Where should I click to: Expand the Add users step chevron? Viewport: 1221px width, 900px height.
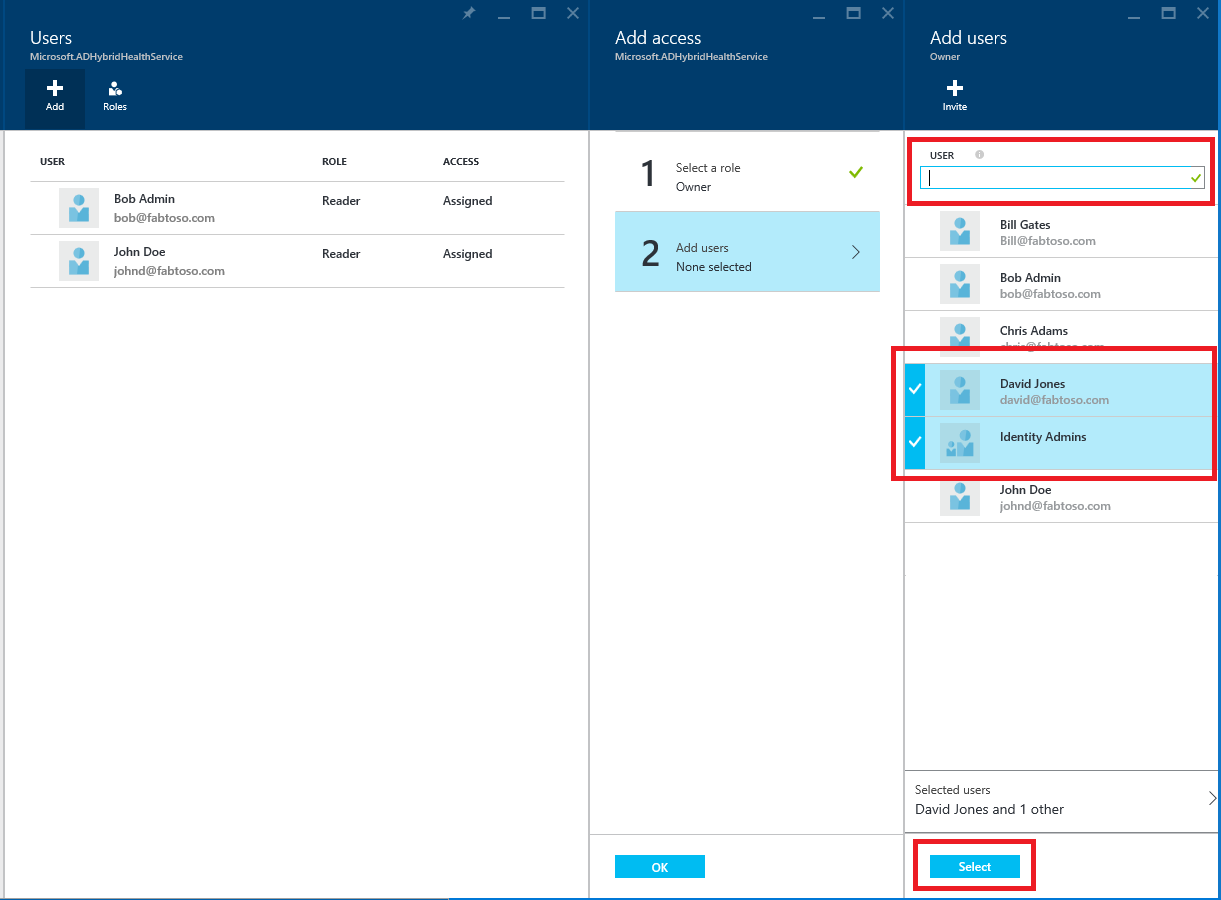855,252
